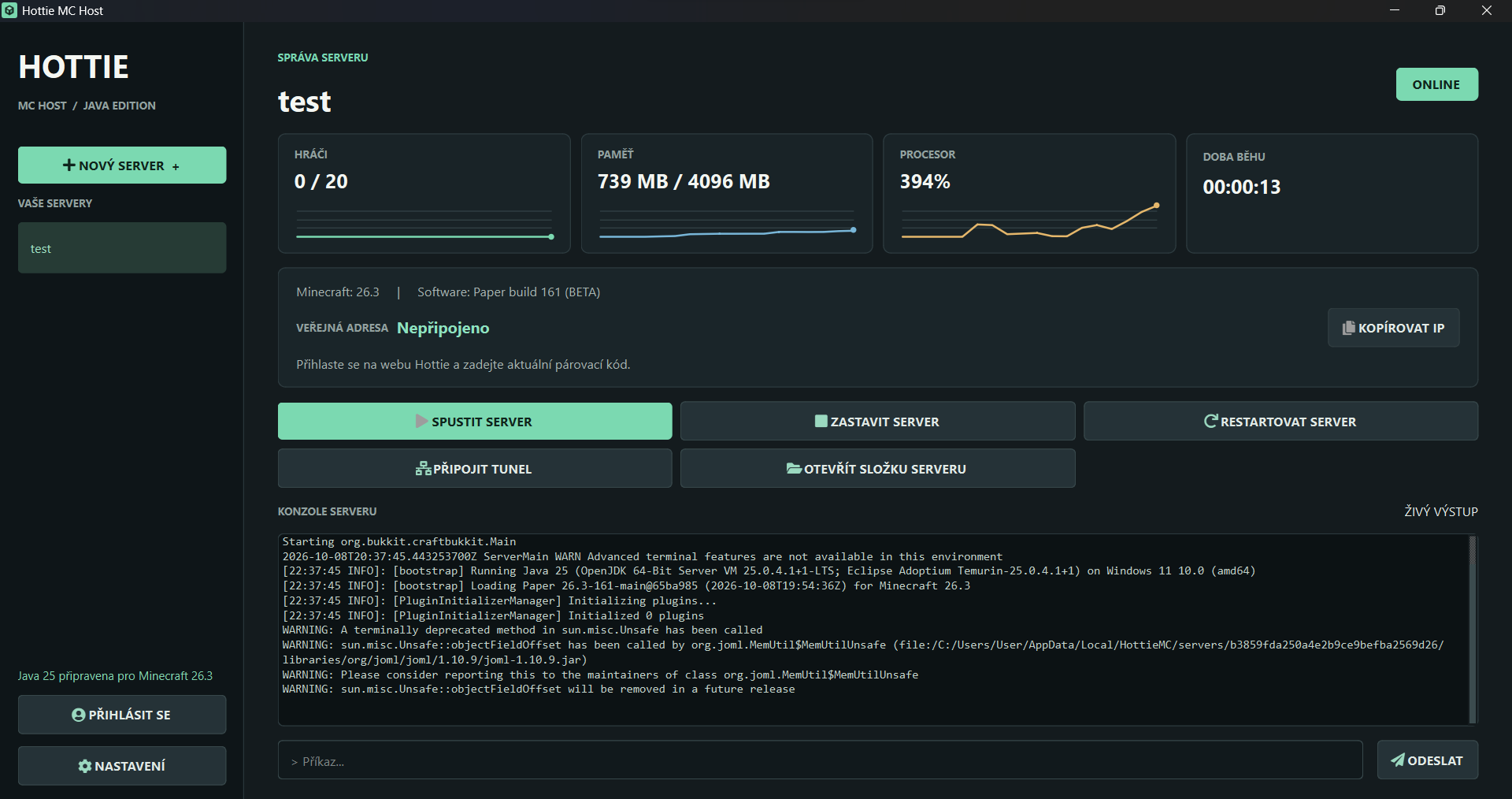Click the paper plane icon on Odeslat

click(1398, 760)
